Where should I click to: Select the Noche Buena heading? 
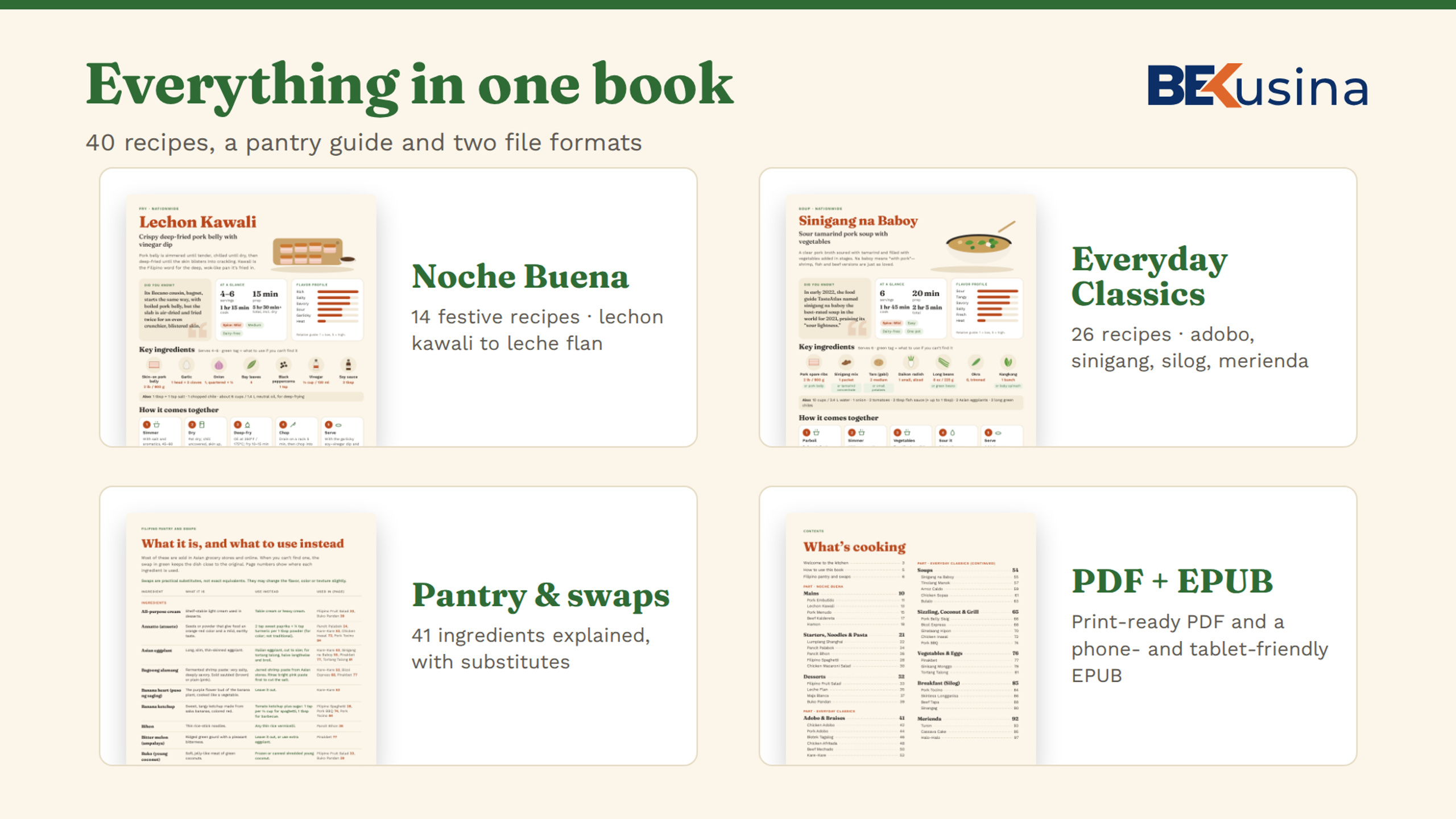(520, 277)
